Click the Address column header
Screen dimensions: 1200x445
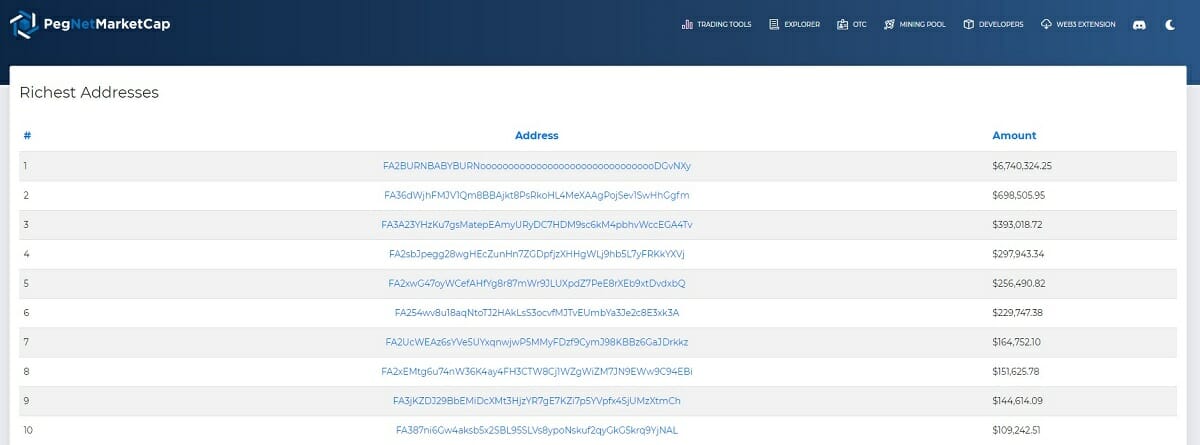(x=537, y=136)
